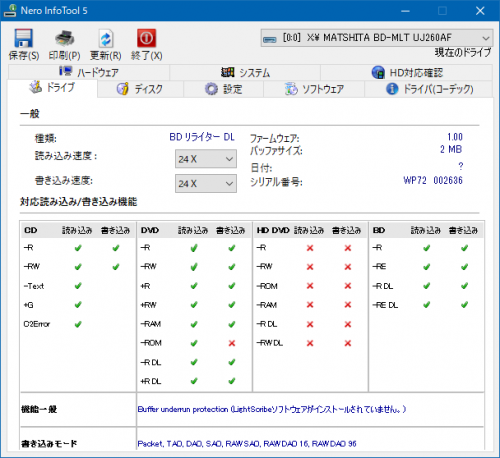This screenshot has width=500, height=458.
Task: Switch to the ディスク tab
Action: [140, 89]
